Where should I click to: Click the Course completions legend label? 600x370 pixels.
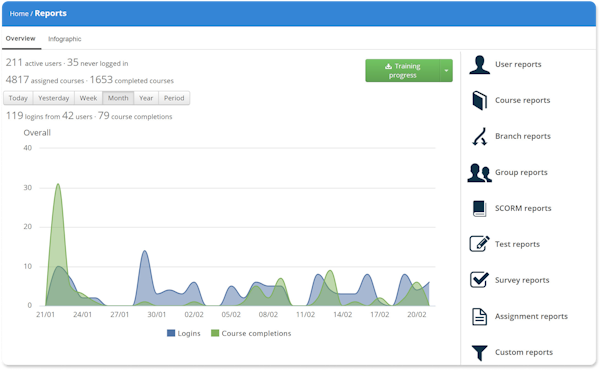click(256, 334)
